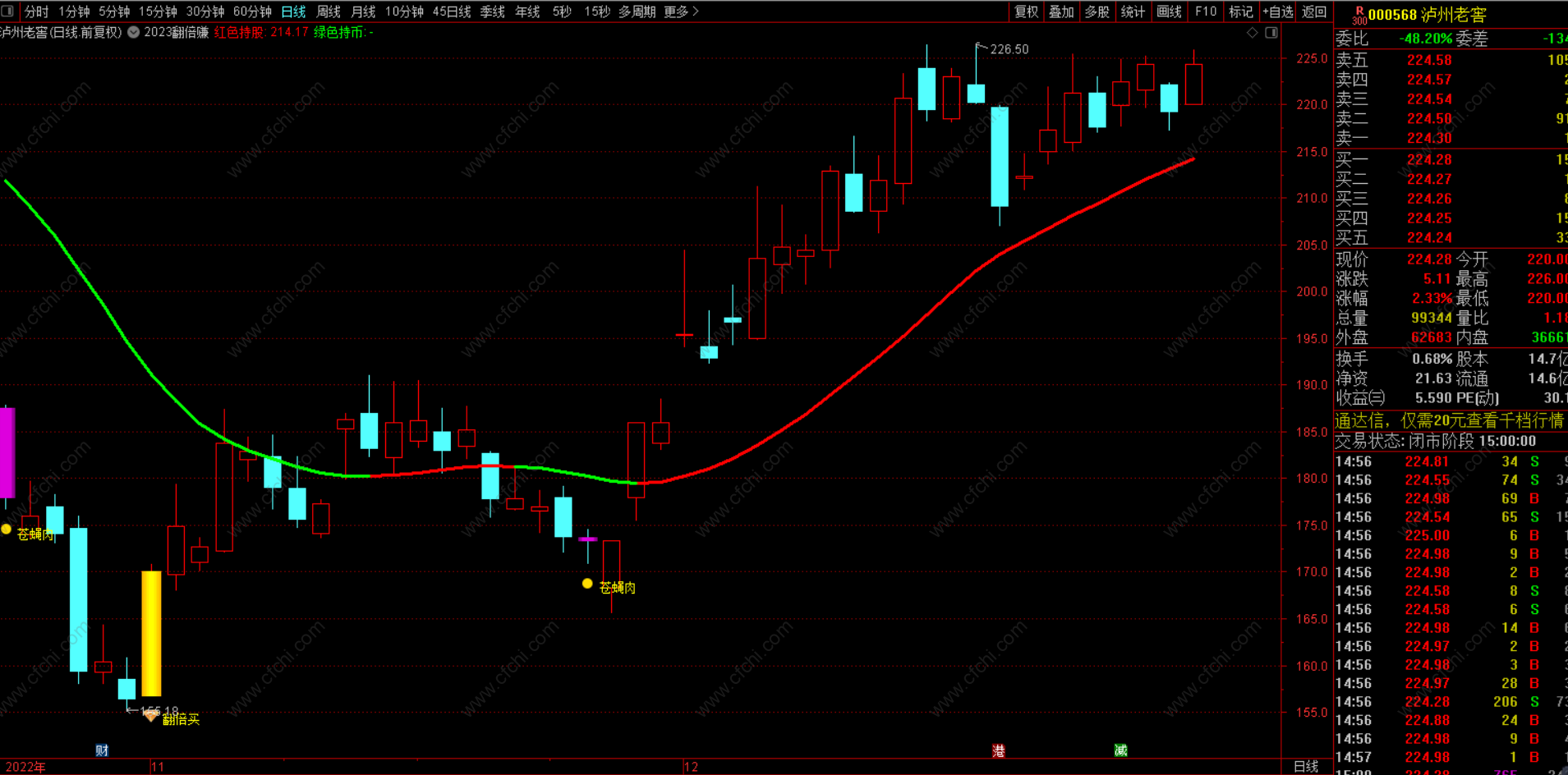The width and height of the screenshot is (1568, 775).
Task: Toggle the right info panel icon
Action: coord(1271,33)
